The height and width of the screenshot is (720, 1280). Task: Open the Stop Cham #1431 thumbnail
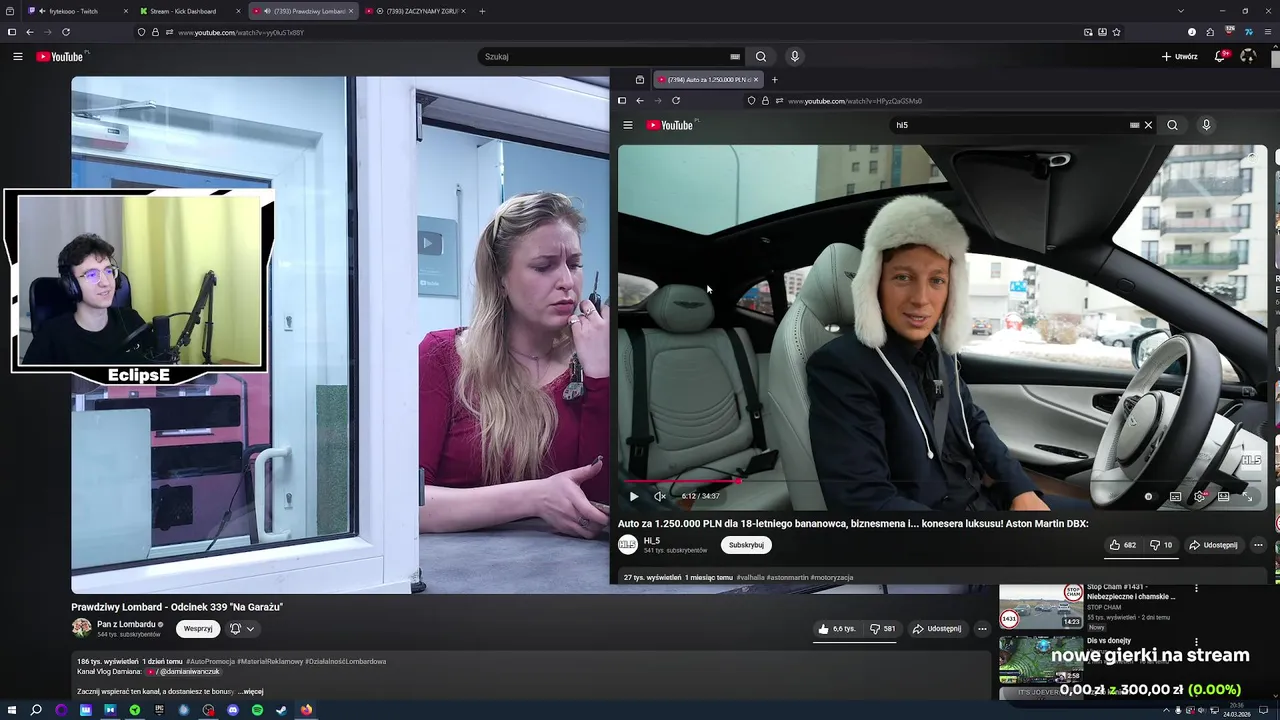1041,607
